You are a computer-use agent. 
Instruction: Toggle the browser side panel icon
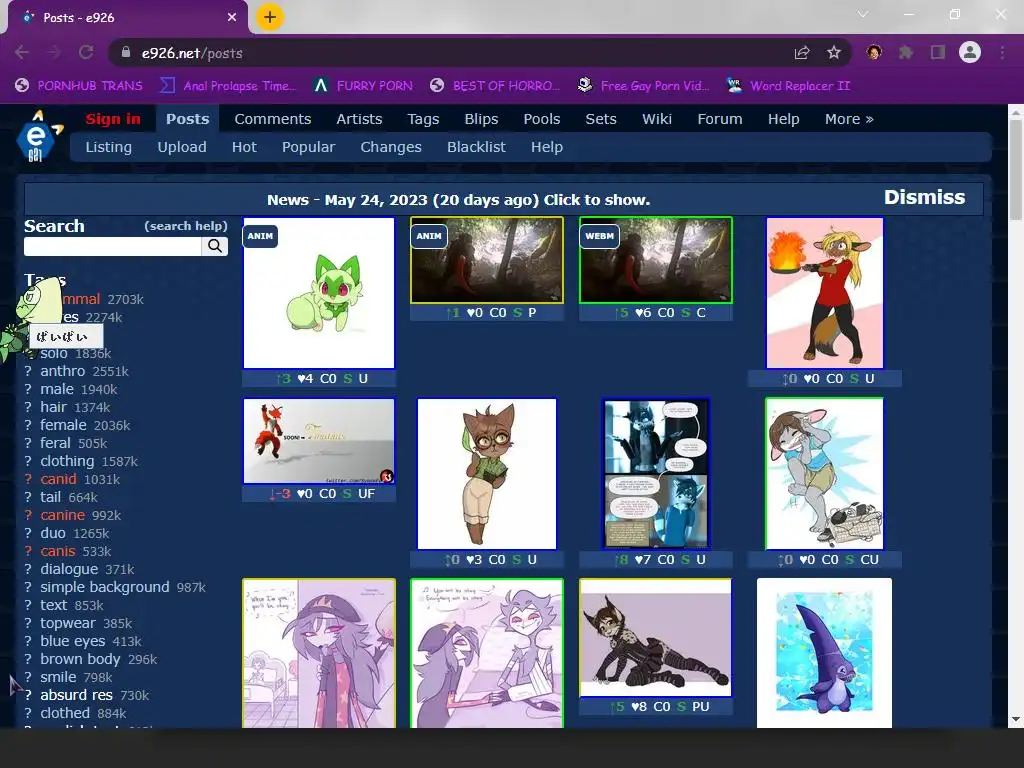(938, 52)
